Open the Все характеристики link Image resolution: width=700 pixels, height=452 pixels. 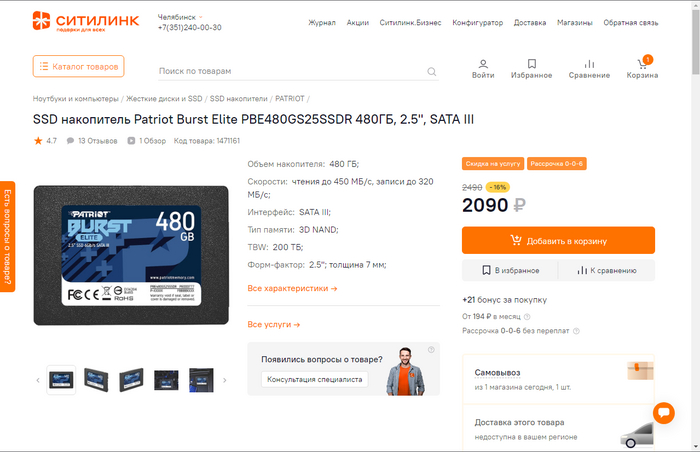point(292,289)
